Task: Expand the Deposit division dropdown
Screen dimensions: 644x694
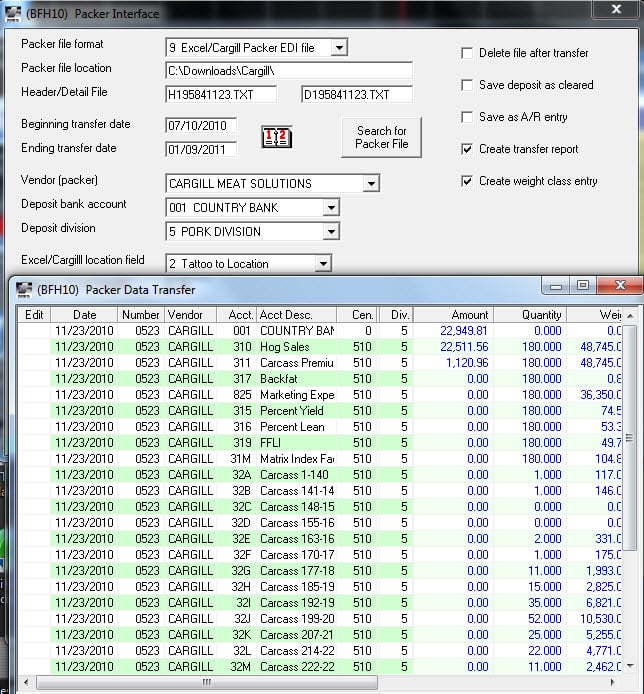Action: (x=331, y=231)
